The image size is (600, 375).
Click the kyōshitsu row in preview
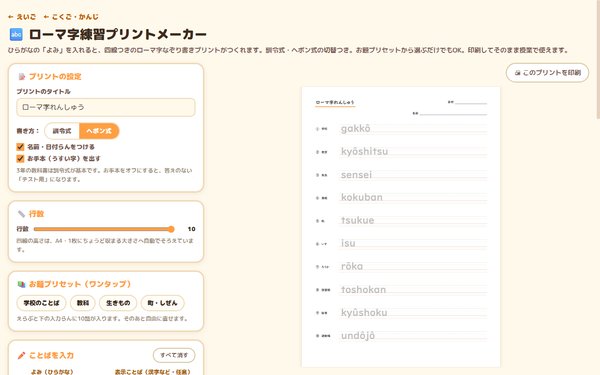[x=401, y=152]
